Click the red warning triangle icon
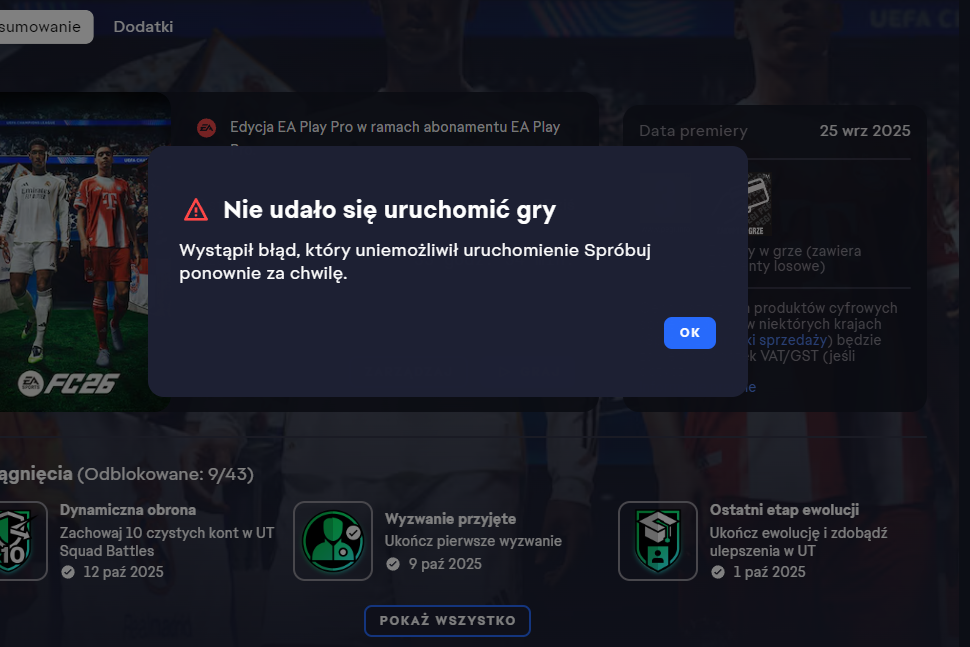The width and height of the screenshot is (970, 647). pos(196,210)
